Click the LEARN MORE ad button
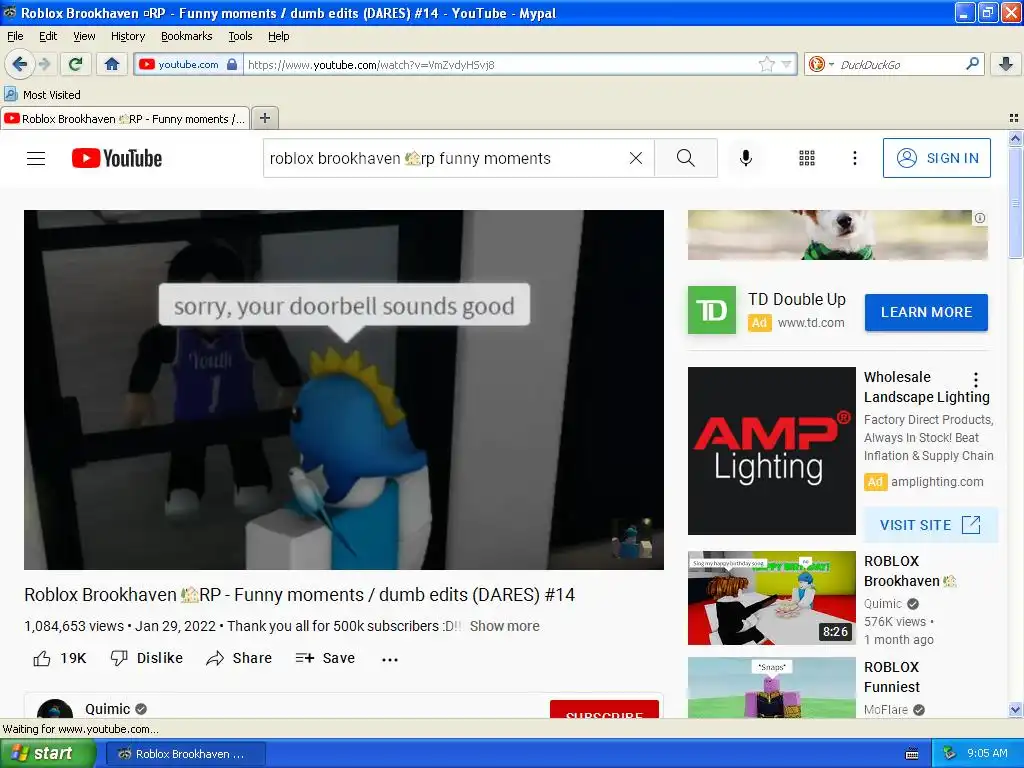The height and width of the screenshot is (768, 1024). pos(926,312)
